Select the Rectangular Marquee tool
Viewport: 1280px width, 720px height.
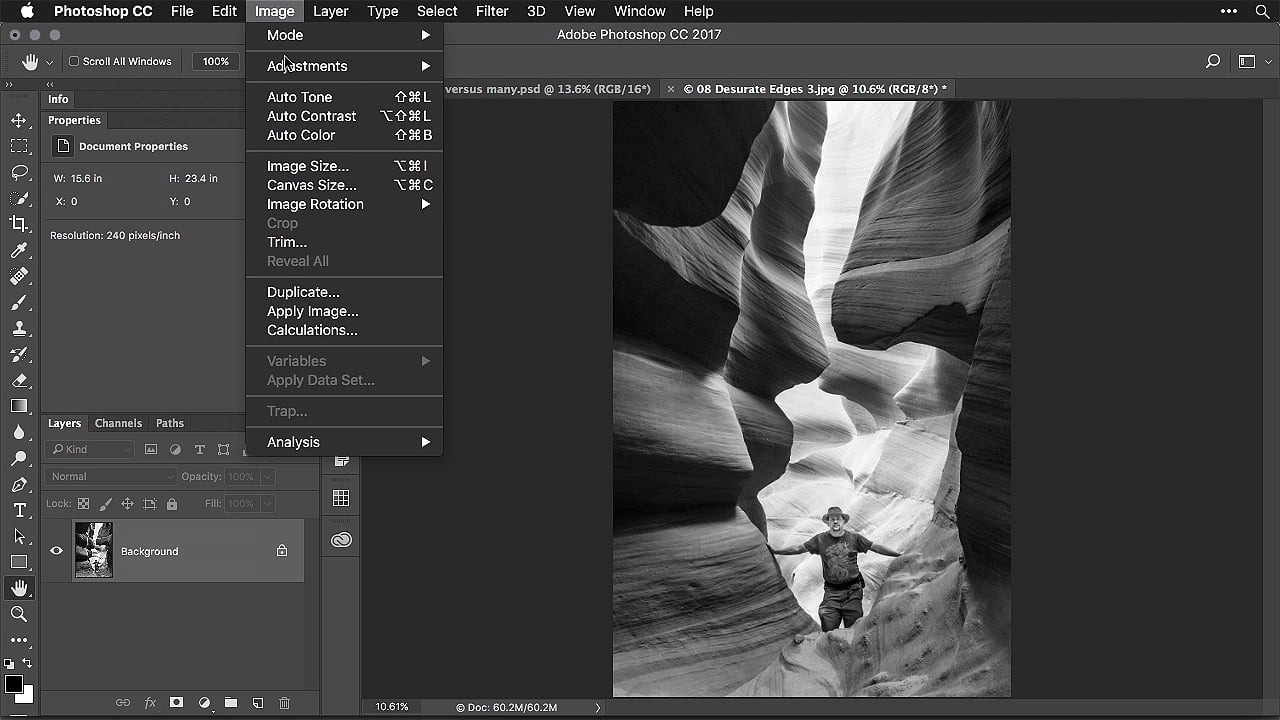pyautogui.click(x=19, y=146)
